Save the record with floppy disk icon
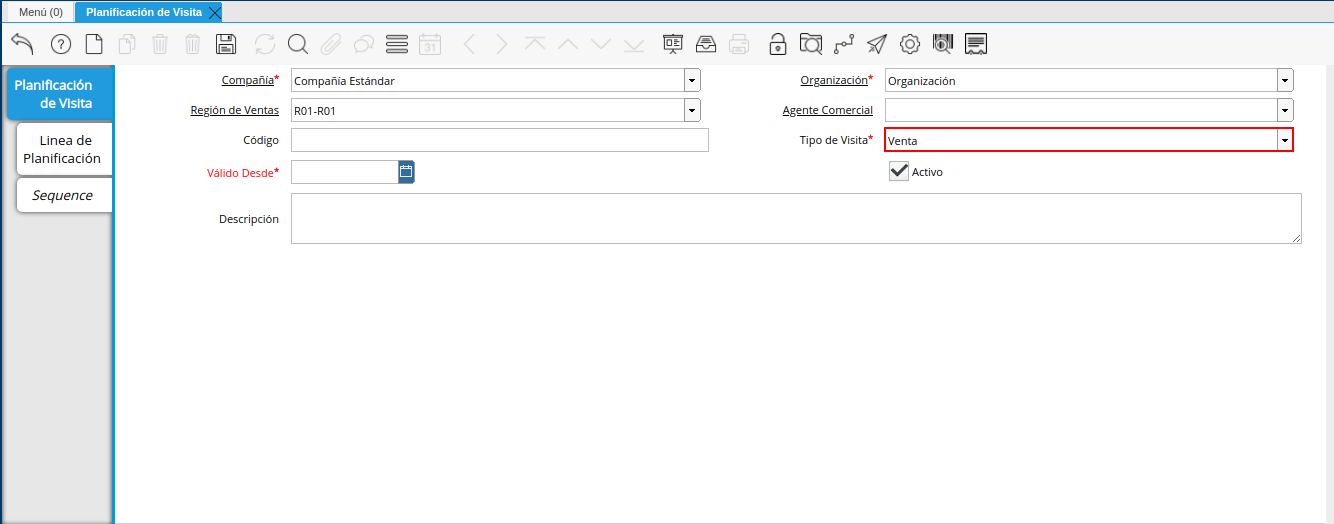Screen dimensions: 1334x524 pos(227,44)
